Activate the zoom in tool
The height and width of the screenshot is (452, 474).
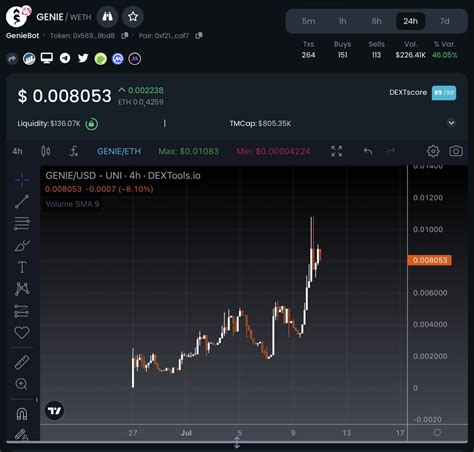click(x=22, y=384)
